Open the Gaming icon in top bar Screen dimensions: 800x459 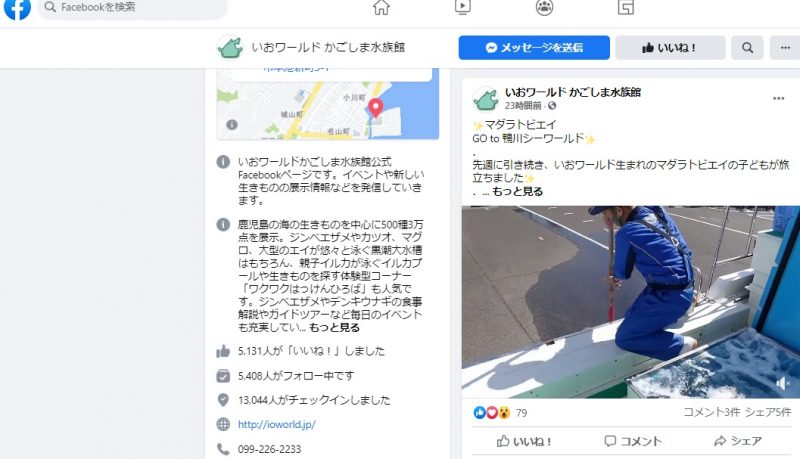click(626, 7)
